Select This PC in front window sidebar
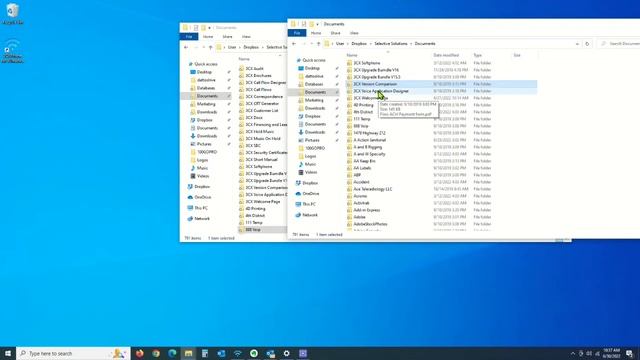 (309, 204)
